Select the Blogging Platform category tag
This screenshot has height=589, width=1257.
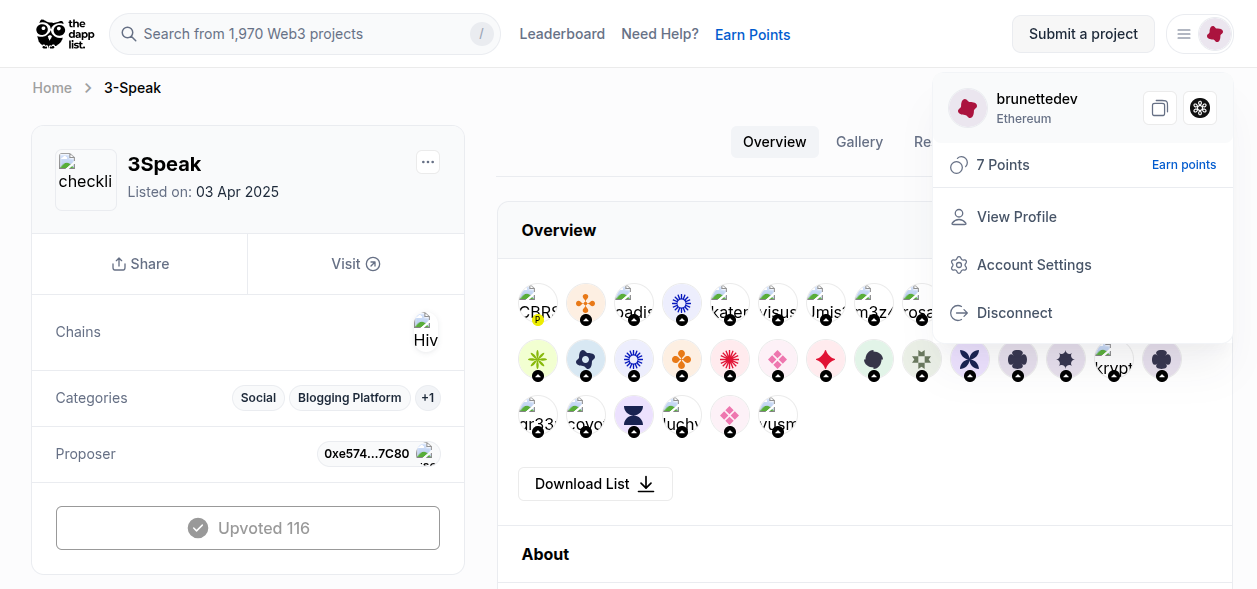(x=350, y=398)
